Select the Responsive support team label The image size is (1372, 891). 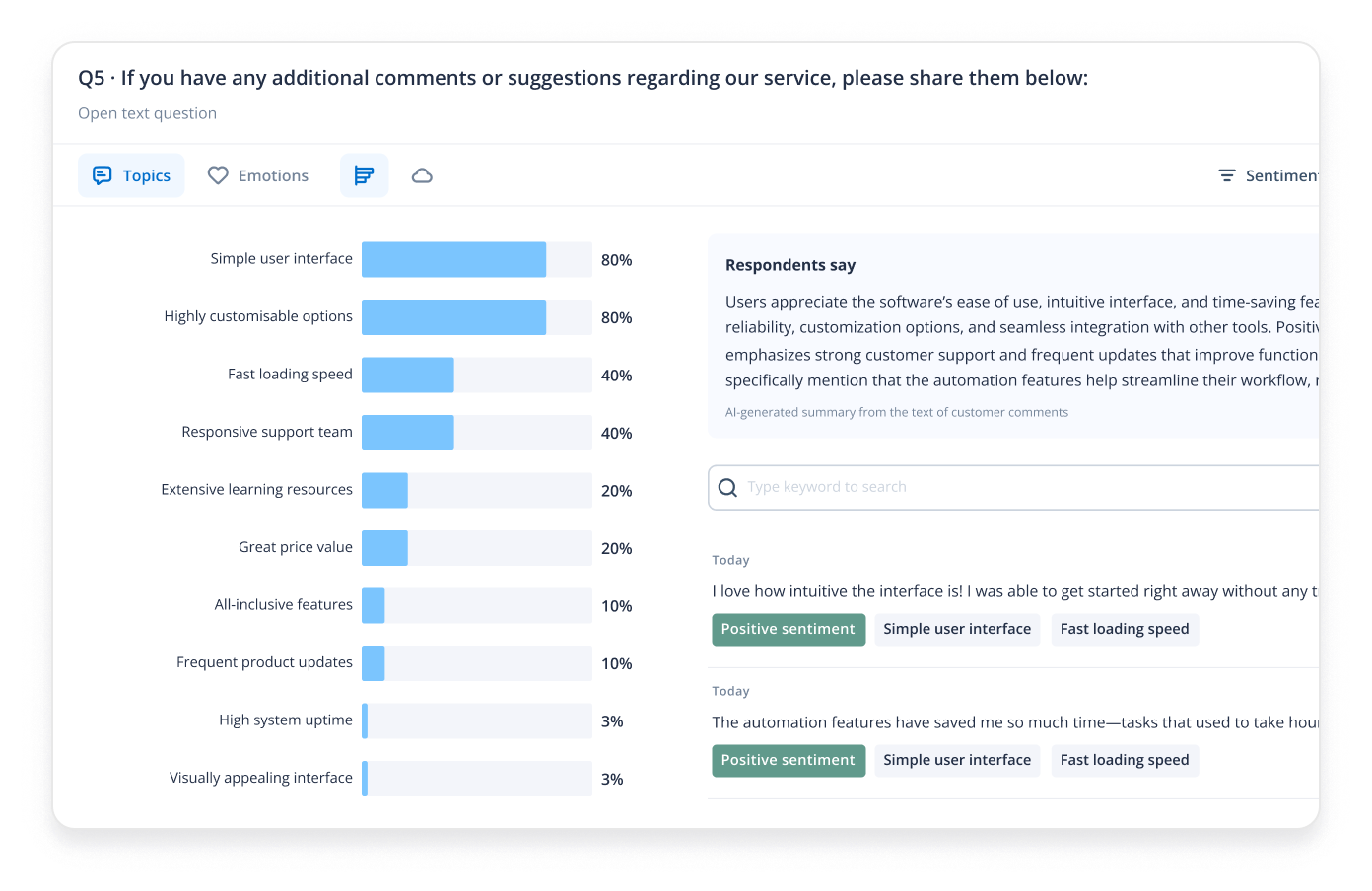point(266,432)
